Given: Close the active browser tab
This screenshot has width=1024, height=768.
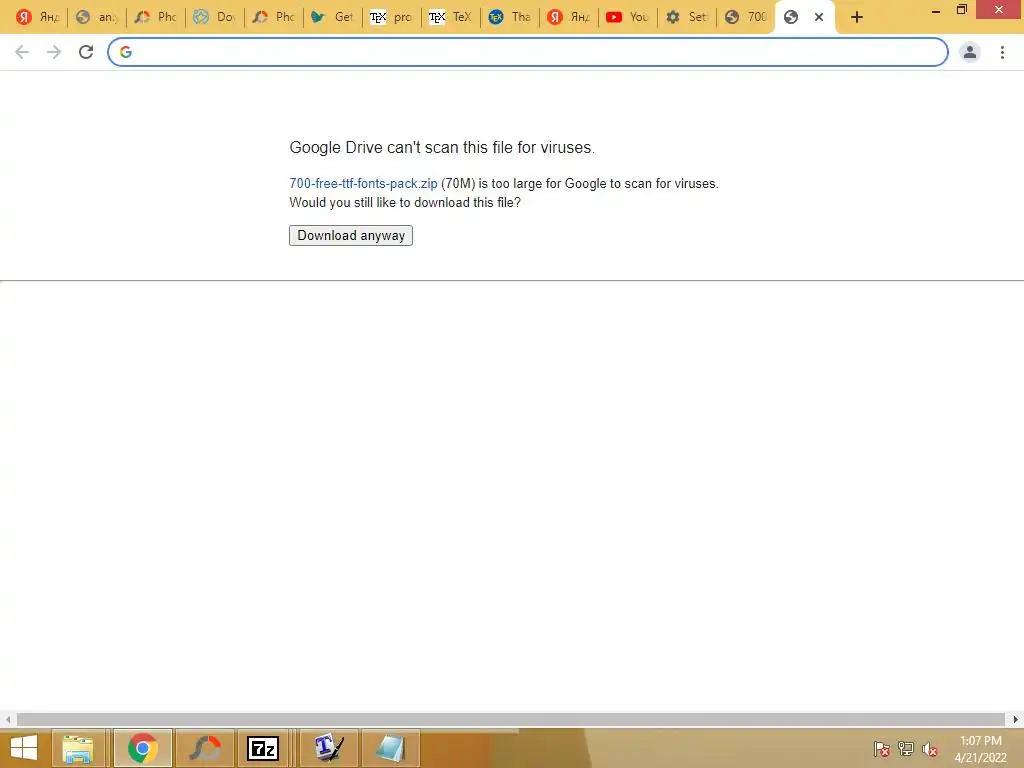Looking at the screenshot, I should (x=819, y=18).
